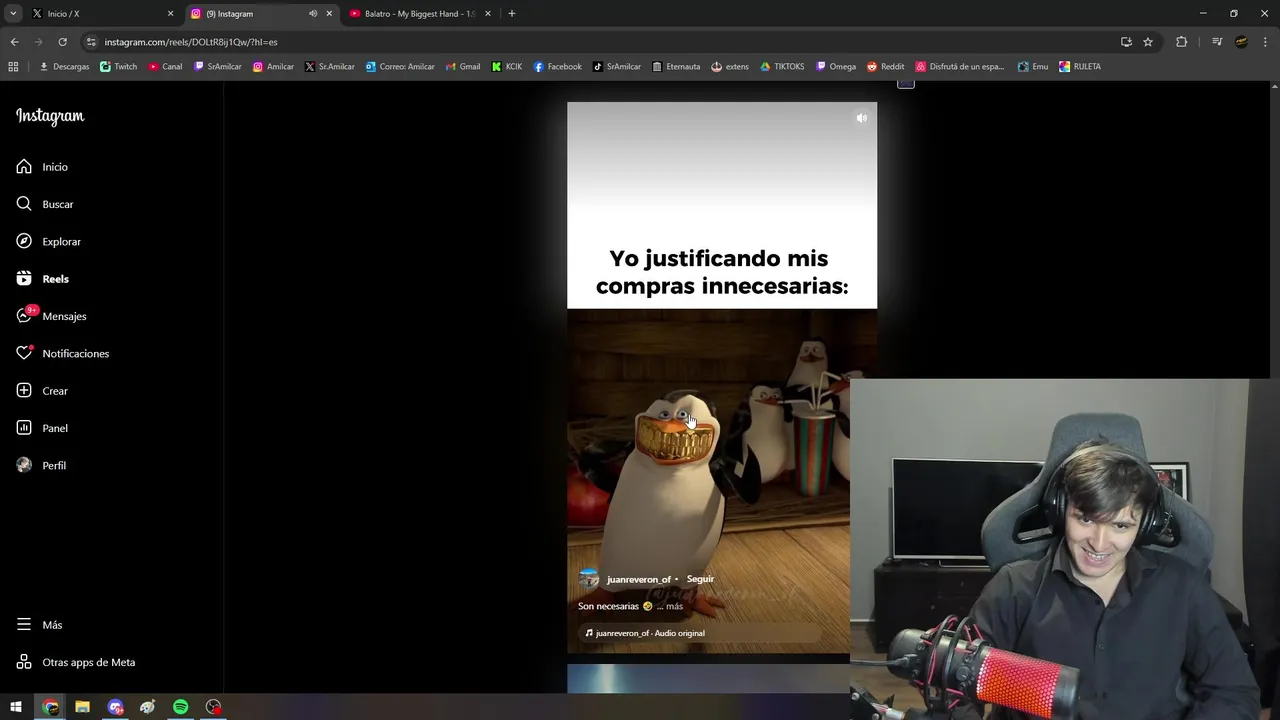This screenshot has height=720, width=1280.
Task: Open juanreveron_of profile name
Action: pos(639,580)
